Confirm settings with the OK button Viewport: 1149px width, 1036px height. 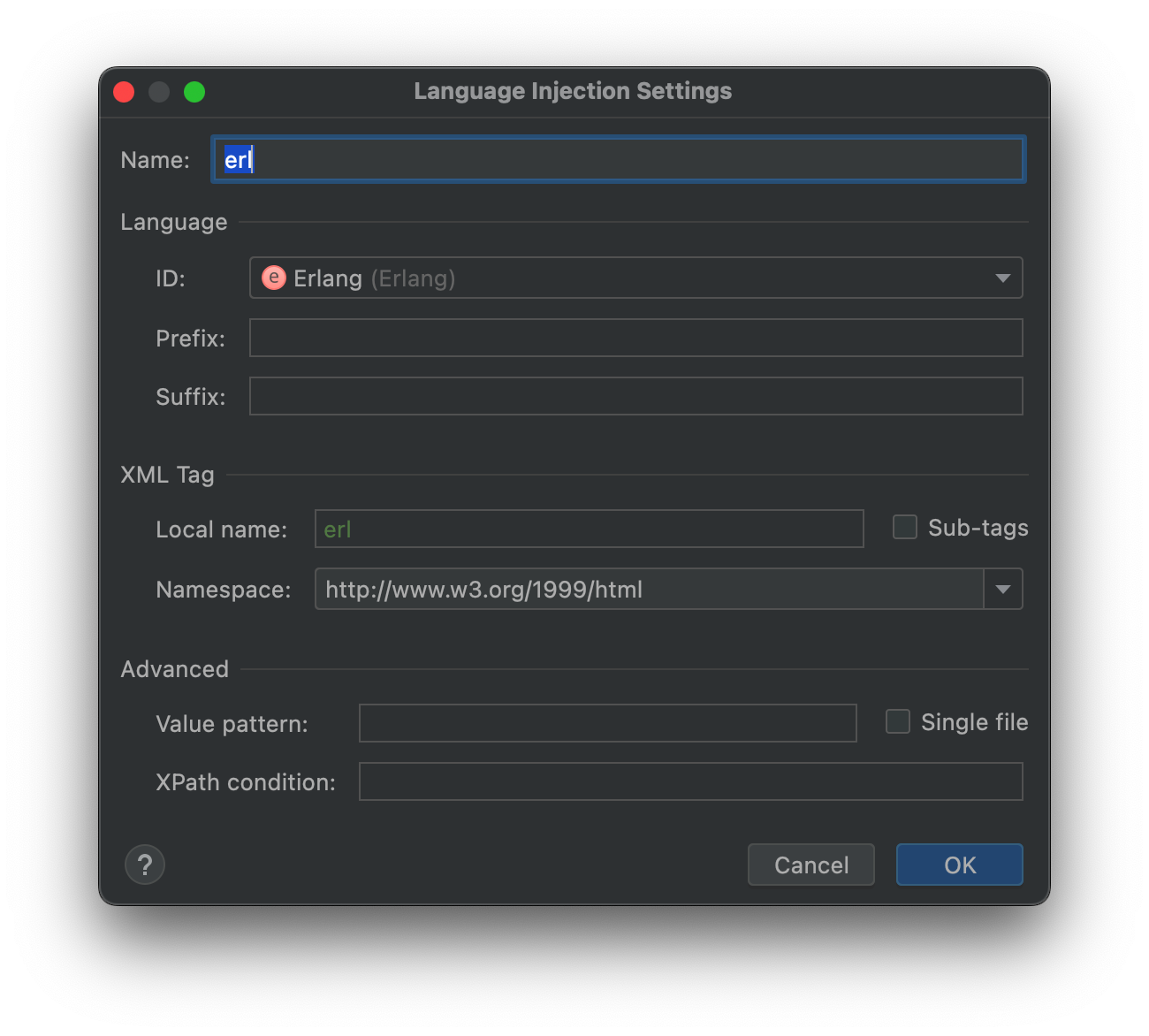pos(959,865)
